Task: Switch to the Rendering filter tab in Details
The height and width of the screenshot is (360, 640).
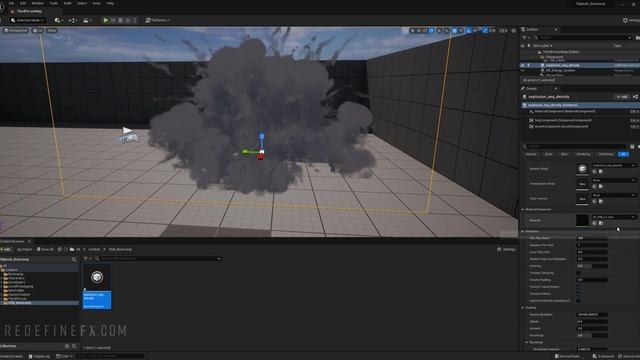Action: click(583, 154)
